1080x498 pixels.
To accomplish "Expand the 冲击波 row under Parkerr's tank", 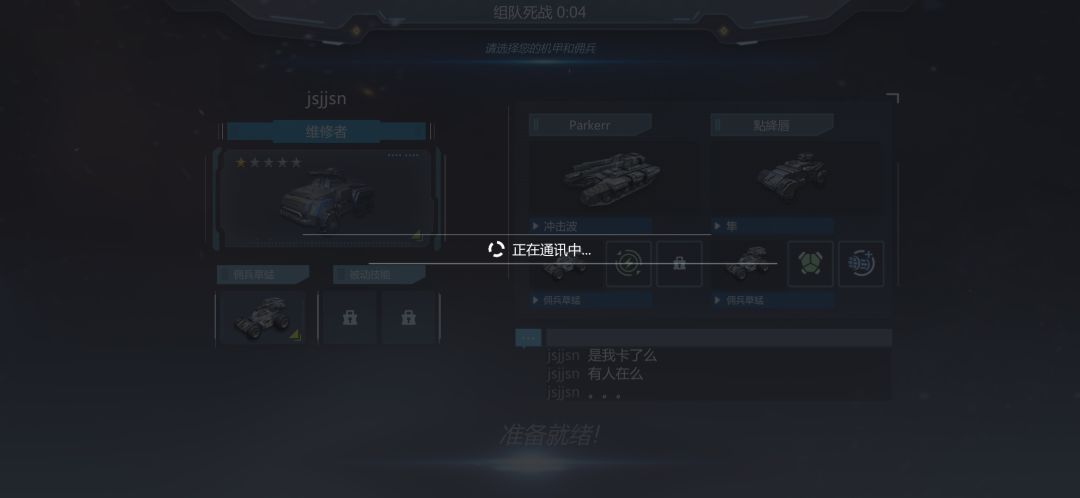I will point(590,226).
